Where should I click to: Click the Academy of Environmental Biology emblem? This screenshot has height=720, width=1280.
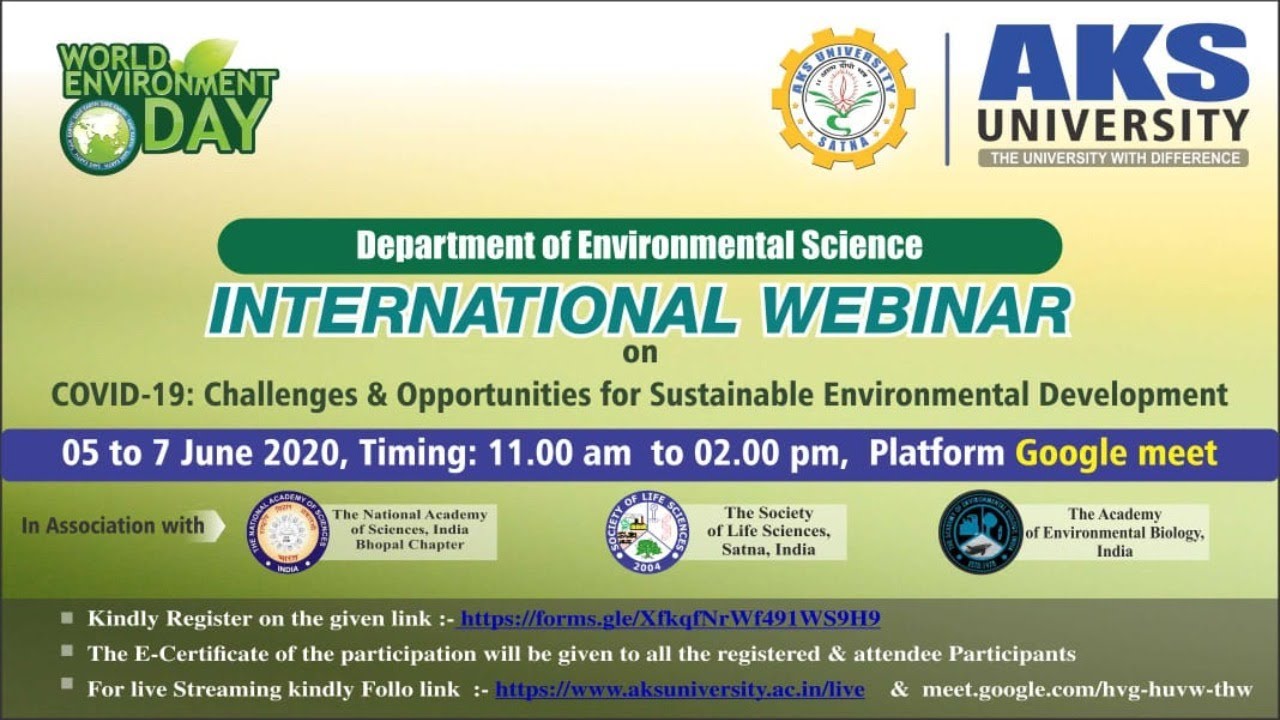(980, 532)
